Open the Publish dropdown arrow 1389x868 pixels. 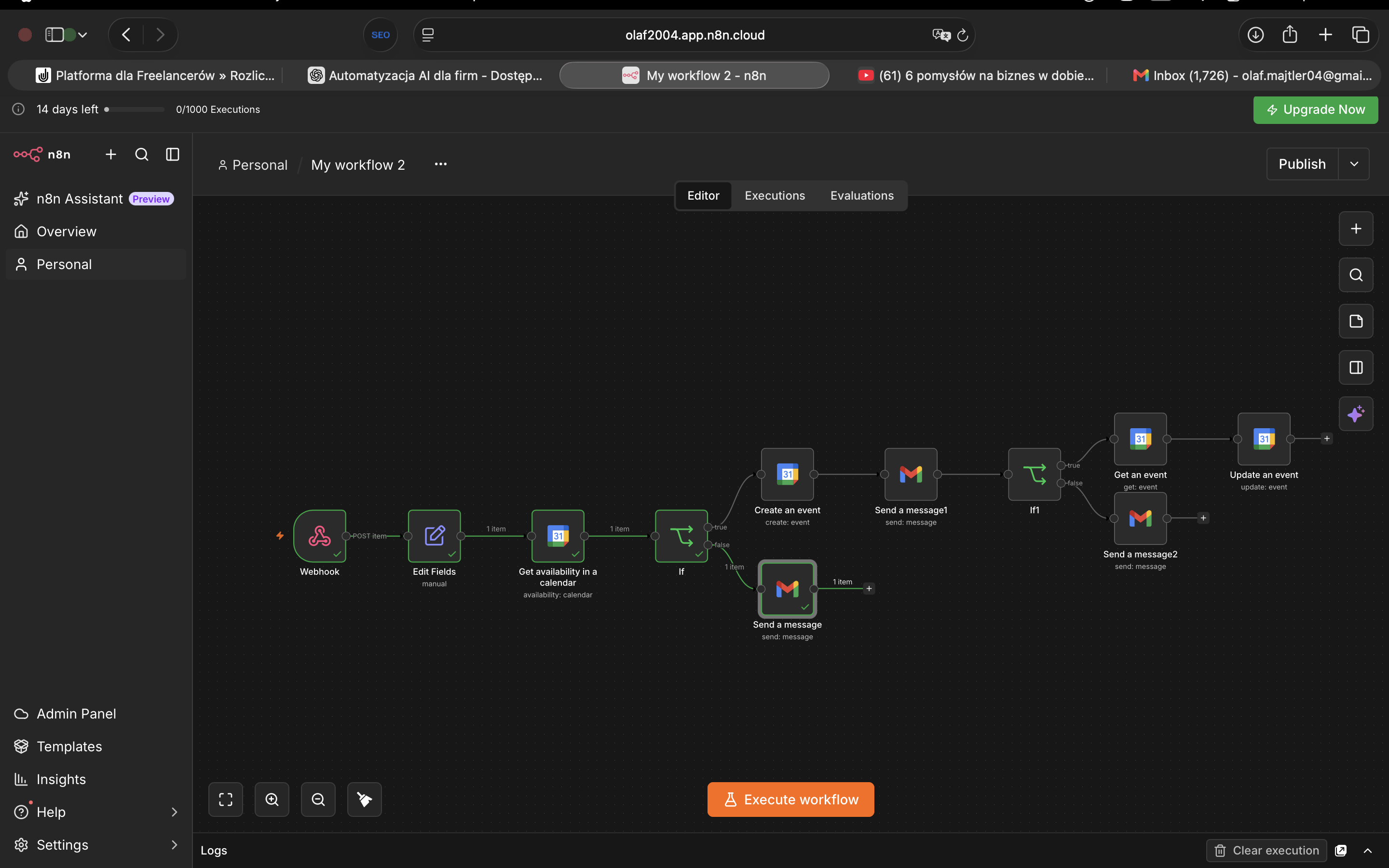1353,164
